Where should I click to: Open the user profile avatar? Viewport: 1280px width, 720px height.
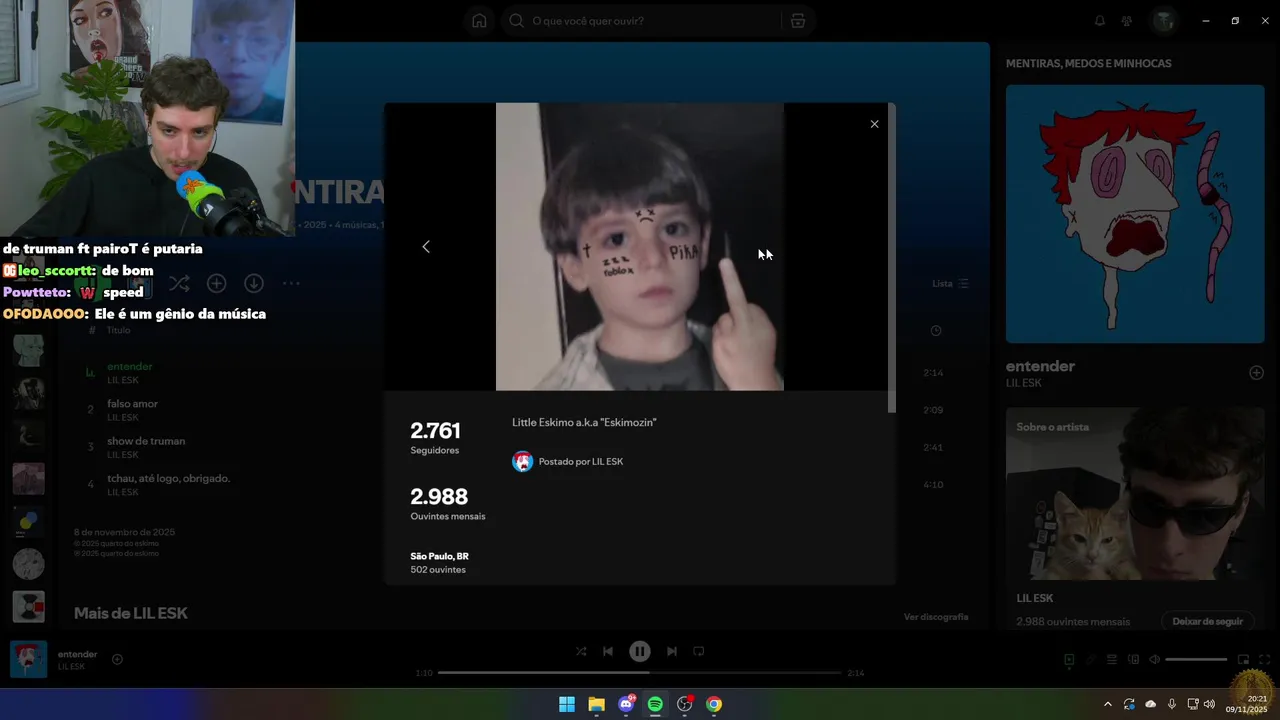pos(1163,20)
